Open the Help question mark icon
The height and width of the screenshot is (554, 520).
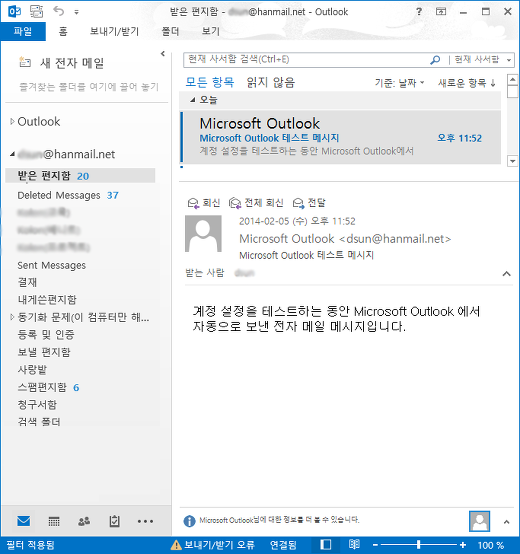coord(419,12)
